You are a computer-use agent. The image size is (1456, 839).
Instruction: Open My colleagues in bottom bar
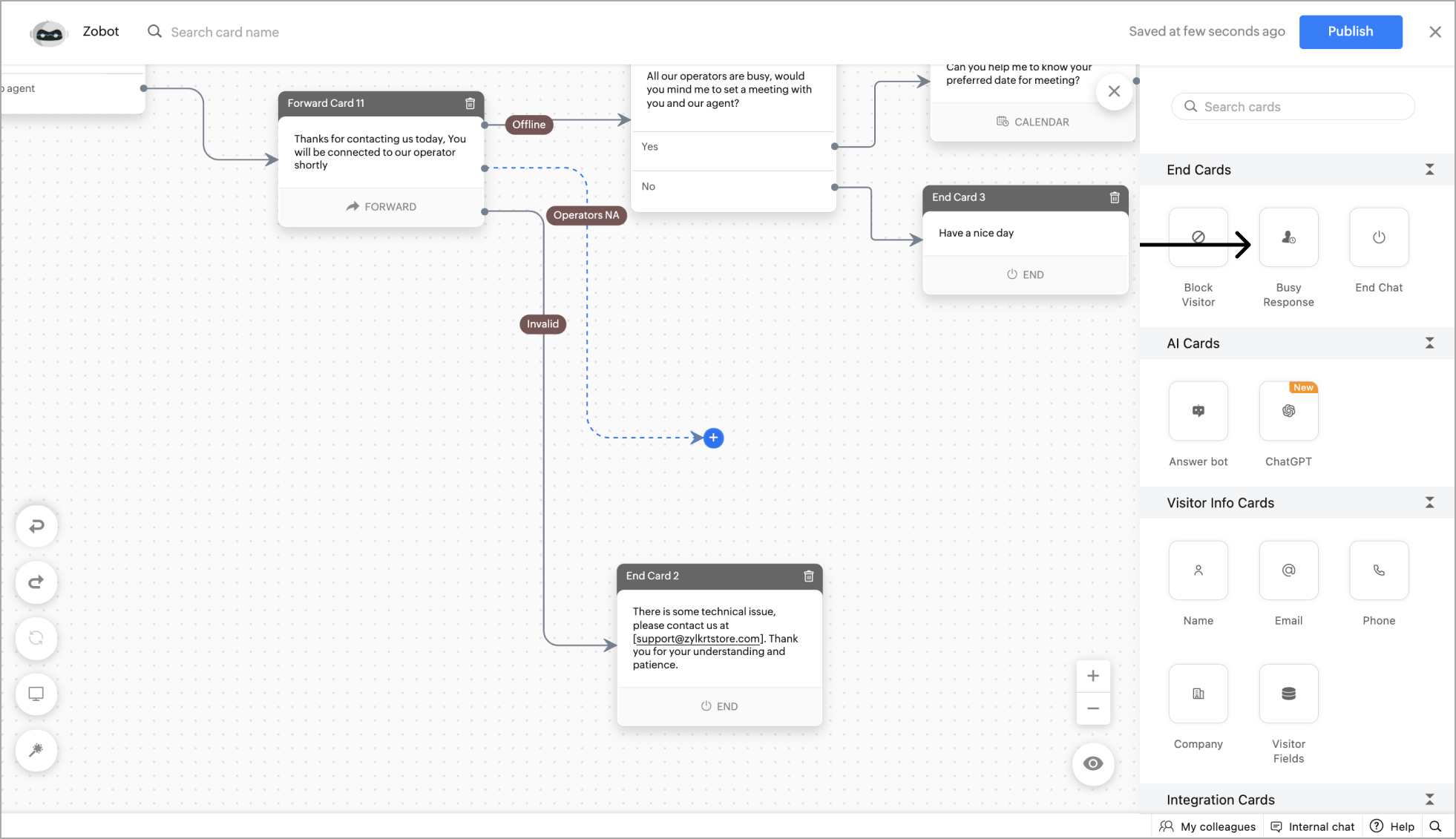pyautogui.click(x=1207, y=826)
